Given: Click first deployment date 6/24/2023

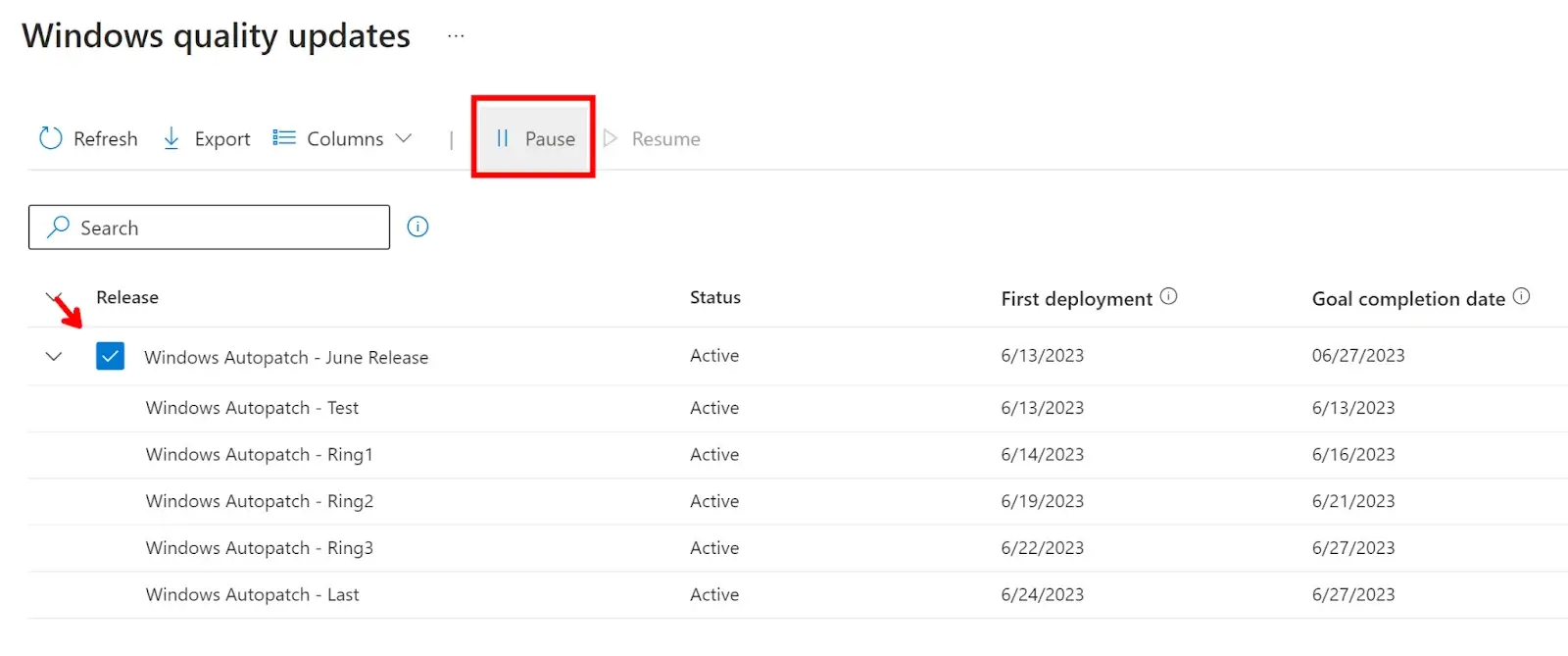Looking at the screenshot, I should coord(1042,594).
